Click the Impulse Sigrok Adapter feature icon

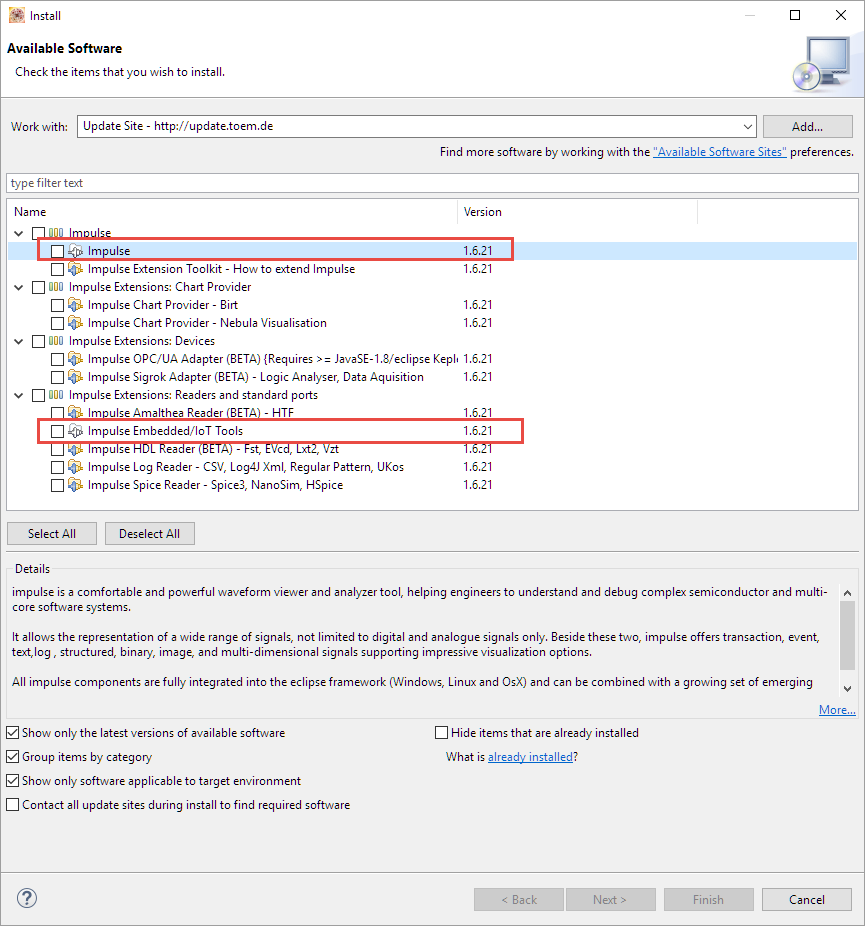(x=75, y=377)
